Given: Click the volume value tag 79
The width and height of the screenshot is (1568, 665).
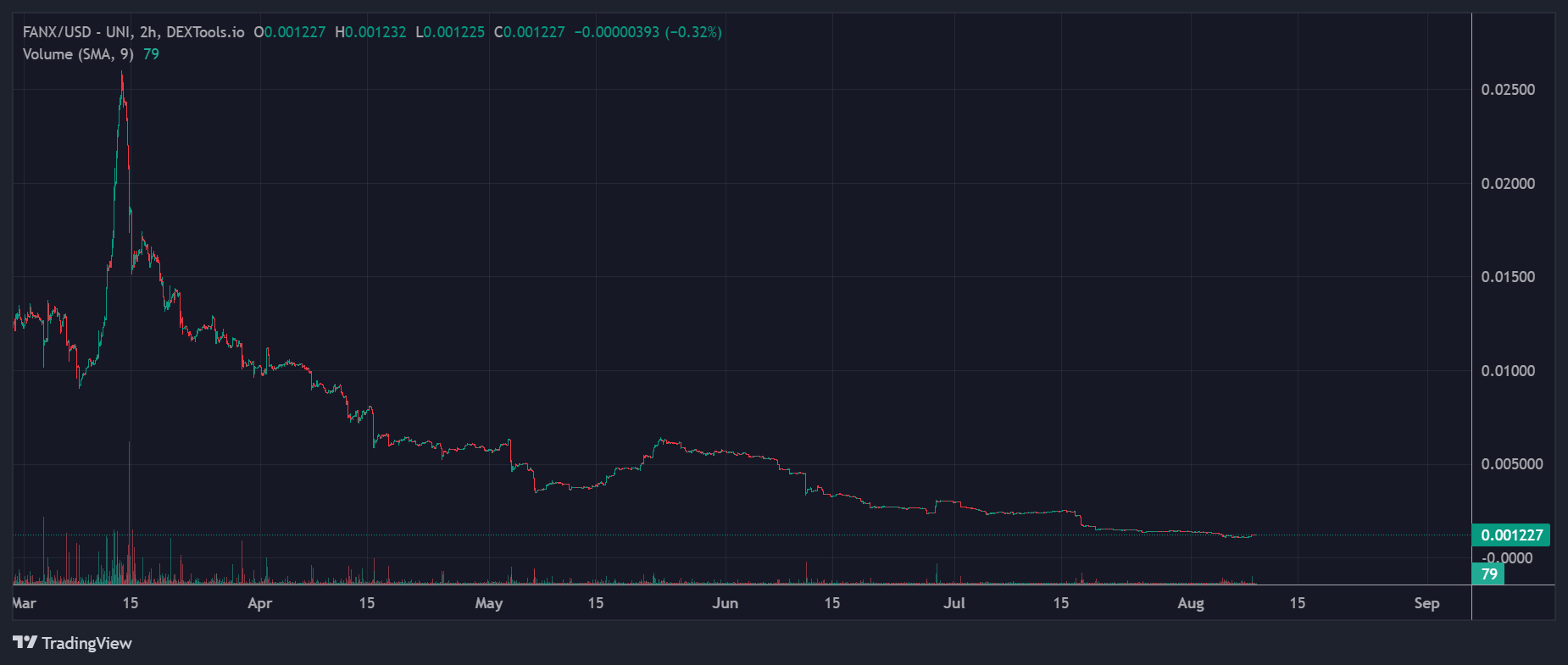Looking at the screenshot, I should pos(1489,574).
